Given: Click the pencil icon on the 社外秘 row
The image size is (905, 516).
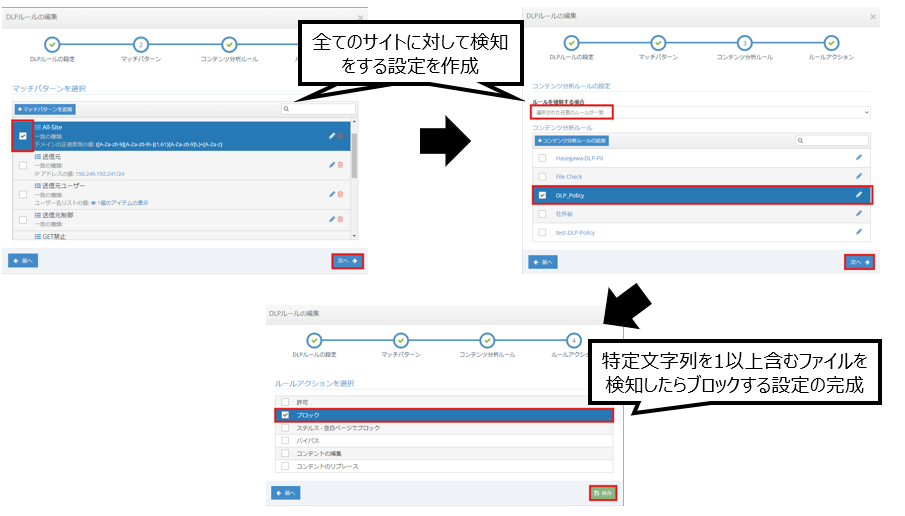Looking at the screenshot, I should tap(859, 214).
